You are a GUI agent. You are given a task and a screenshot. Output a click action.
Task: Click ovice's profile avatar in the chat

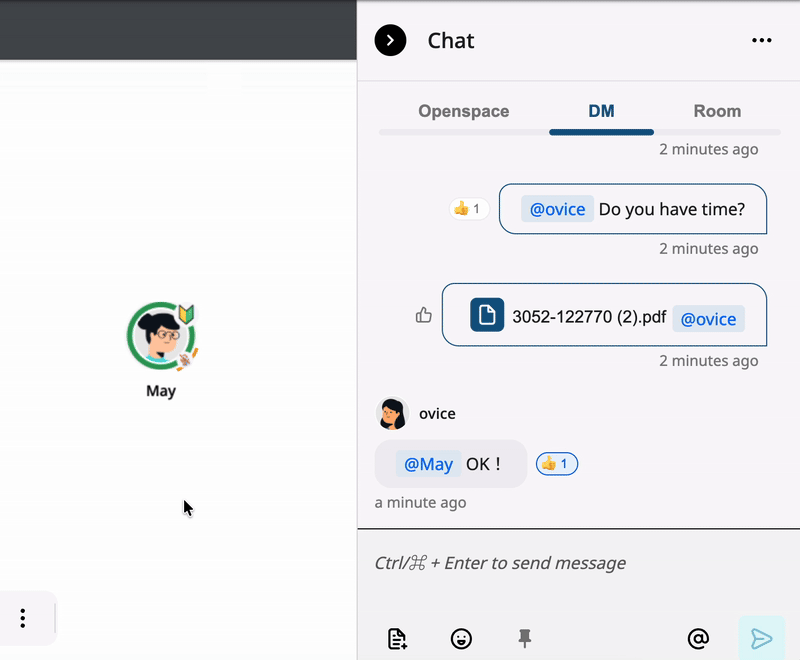[x=392, y=413]
